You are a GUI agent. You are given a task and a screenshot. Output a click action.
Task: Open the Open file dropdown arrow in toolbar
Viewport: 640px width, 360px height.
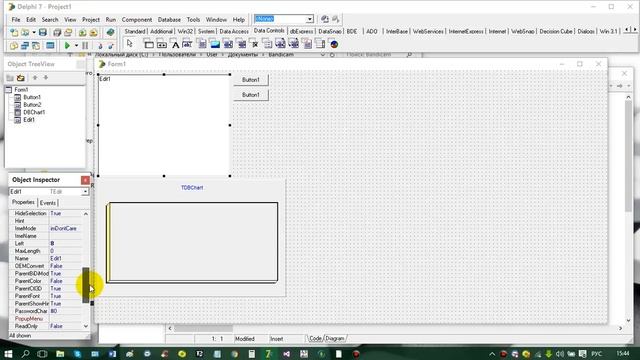[33, 33]
